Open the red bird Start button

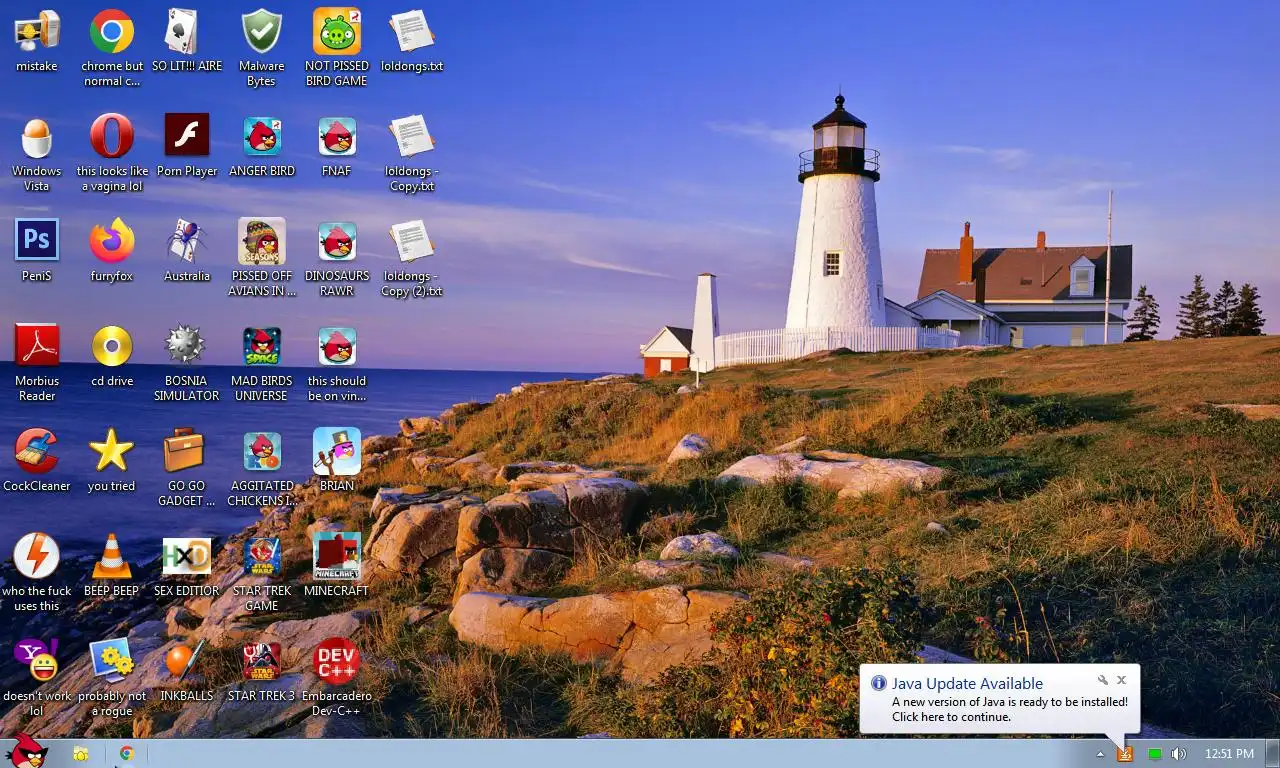(27, 751)
